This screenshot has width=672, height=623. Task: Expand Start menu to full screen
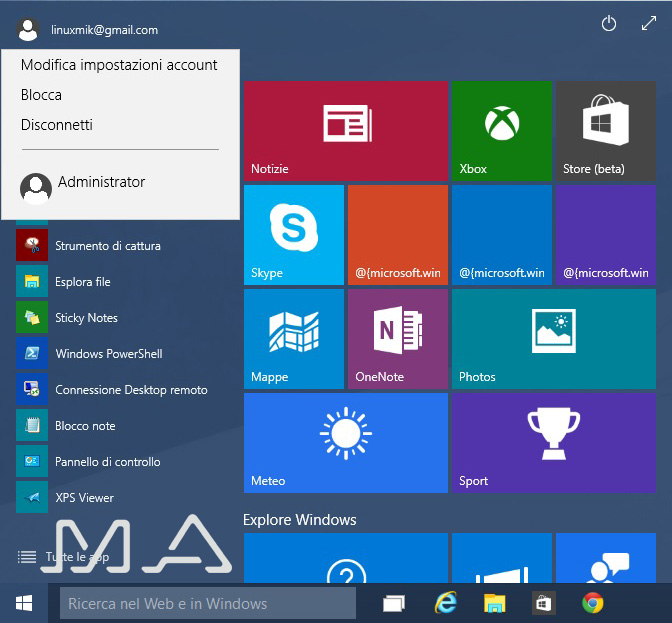tap(649, 24)
